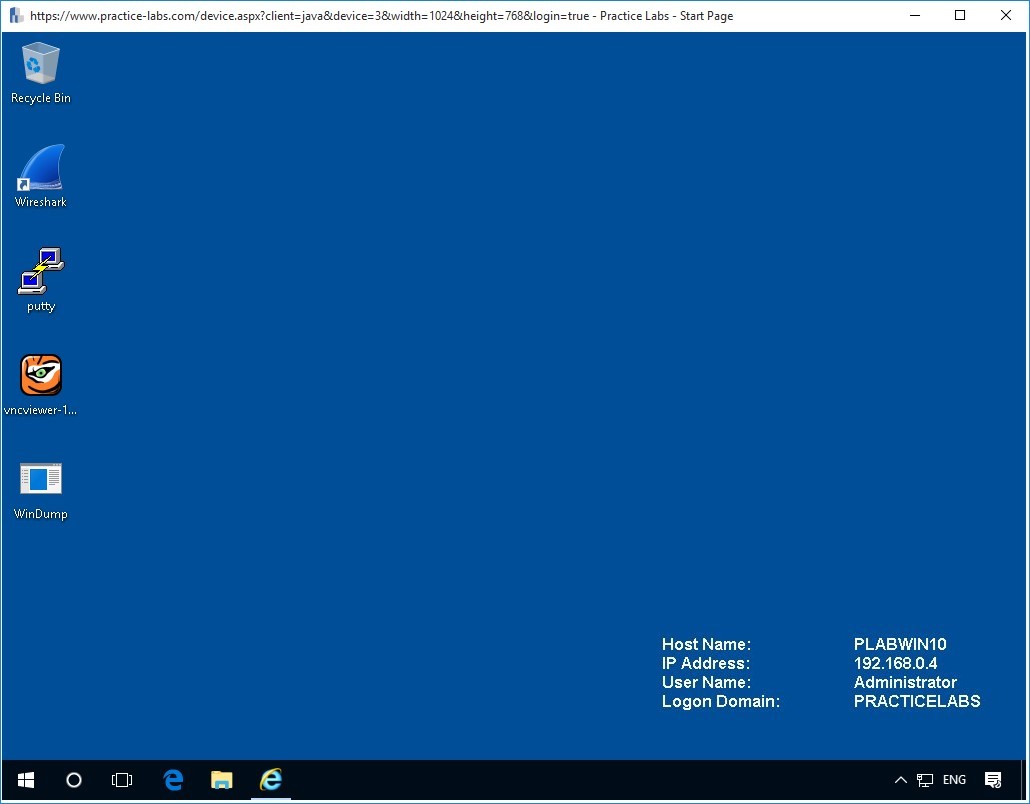Toggle the Action Center panel open
This screenshot has width=1030, height=804.
(993, 780)
